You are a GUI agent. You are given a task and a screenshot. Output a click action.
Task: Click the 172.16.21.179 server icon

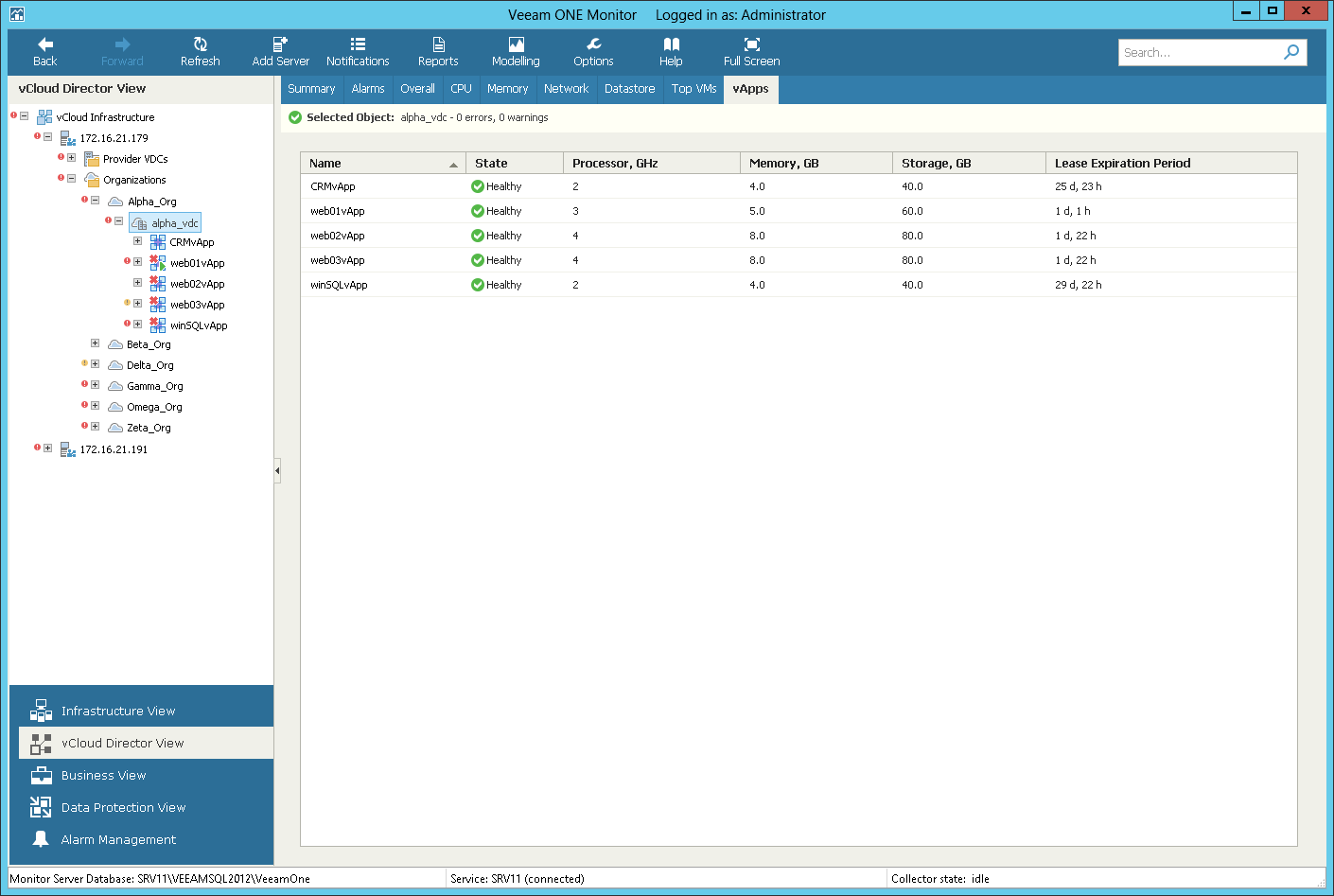68,138
